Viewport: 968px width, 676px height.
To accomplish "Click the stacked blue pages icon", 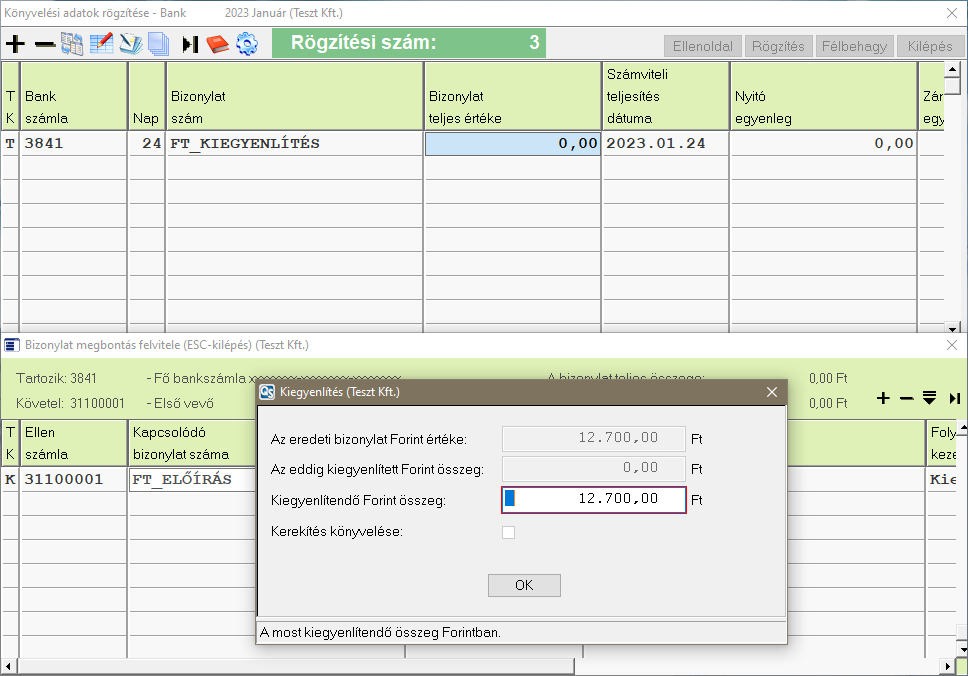I will pos(158,44).
